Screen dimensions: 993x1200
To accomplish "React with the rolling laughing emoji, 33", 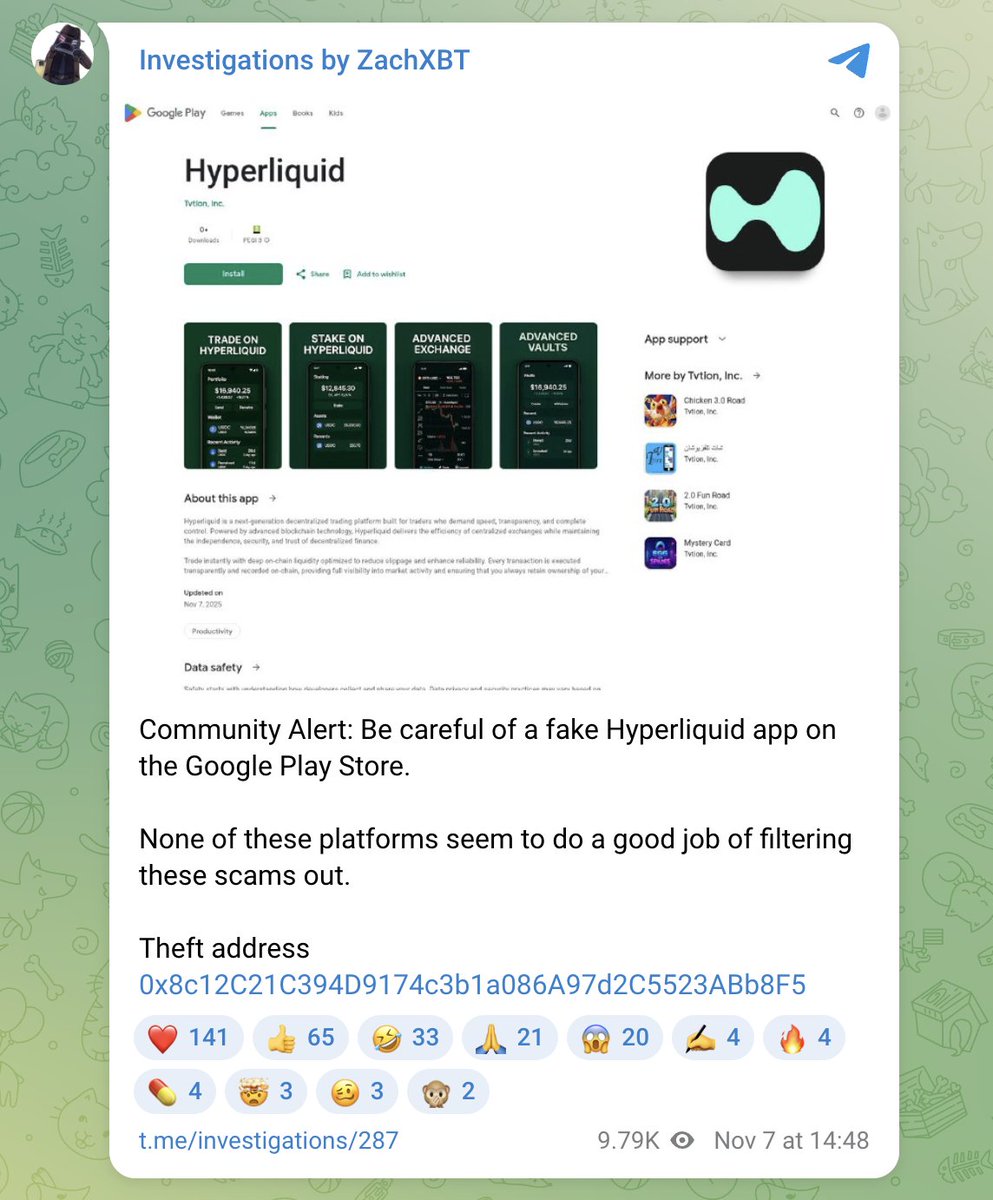I will pyautogui.click(x=405, y=1037).
